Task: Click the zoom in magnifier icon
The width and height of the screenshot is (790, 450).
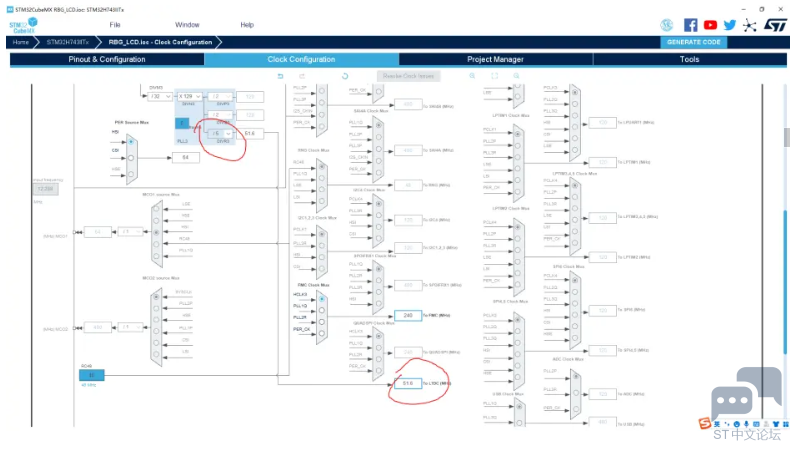Action: point(473,76)
